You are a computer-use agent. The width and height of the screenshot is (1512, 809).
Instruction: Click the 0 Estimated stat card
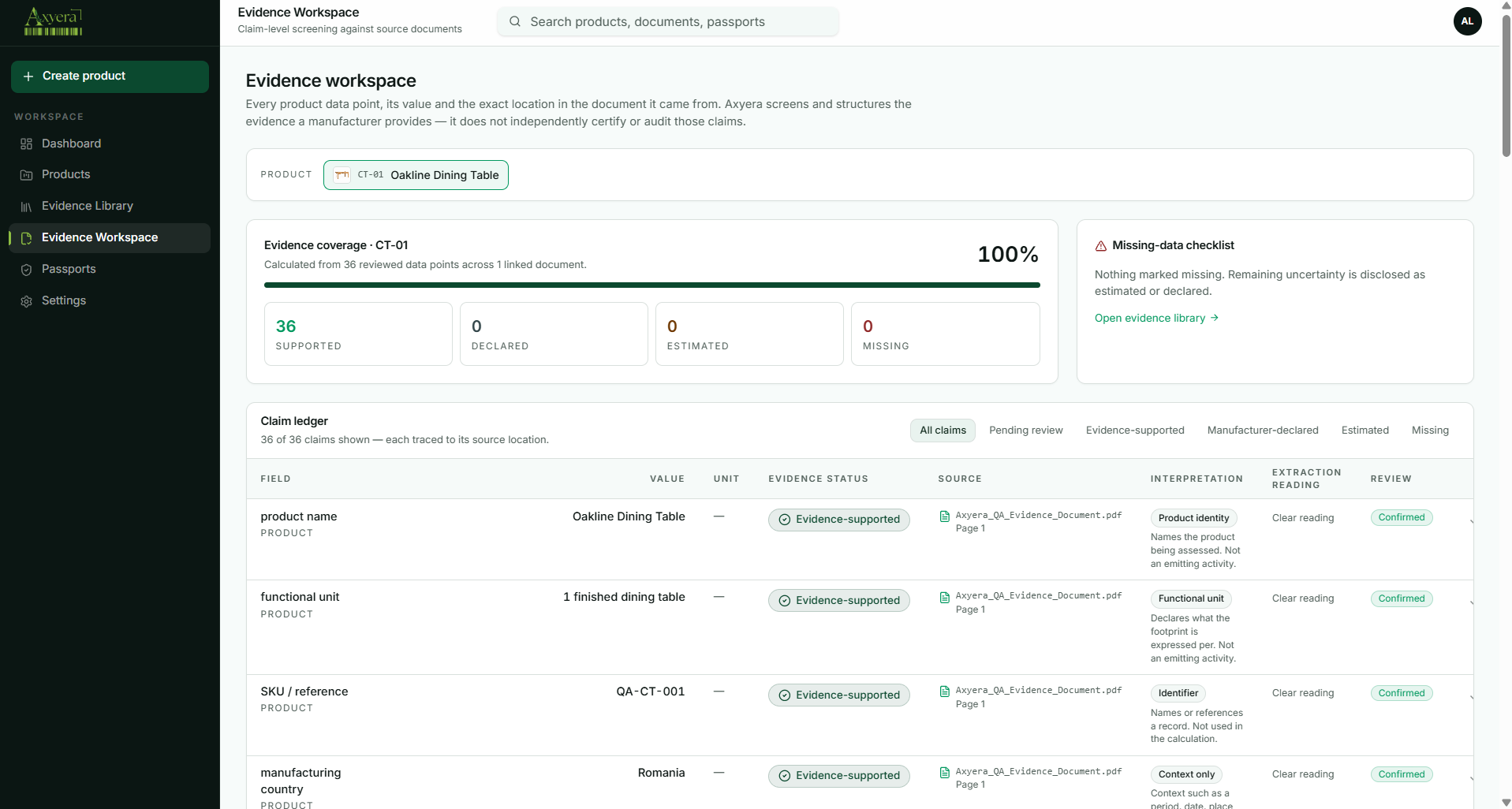click(749, 334)
